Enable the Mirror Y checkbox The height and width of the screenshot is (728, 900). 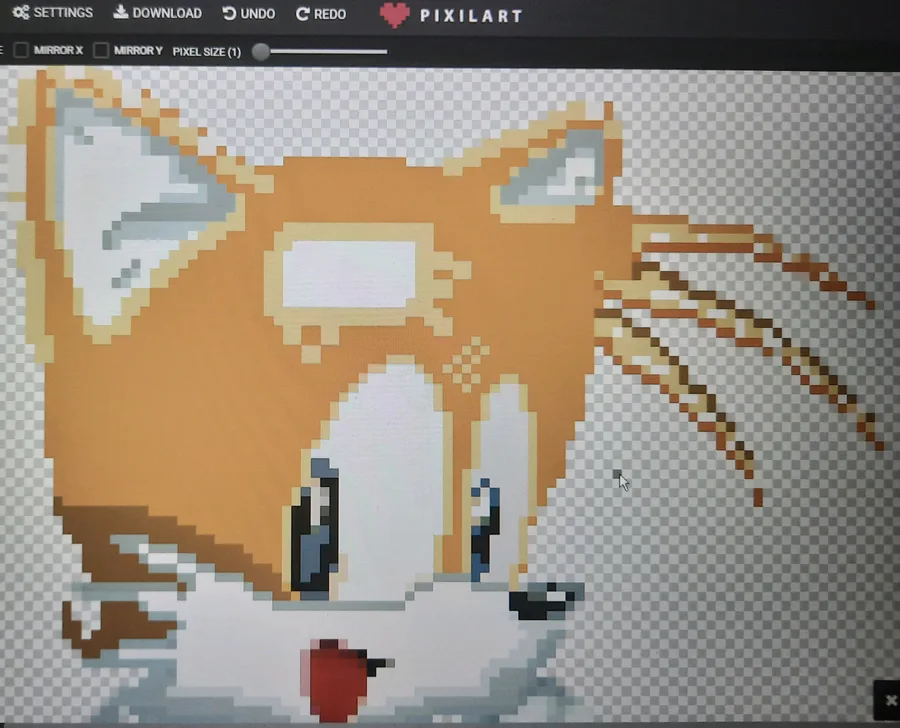(x=101, y=51)
